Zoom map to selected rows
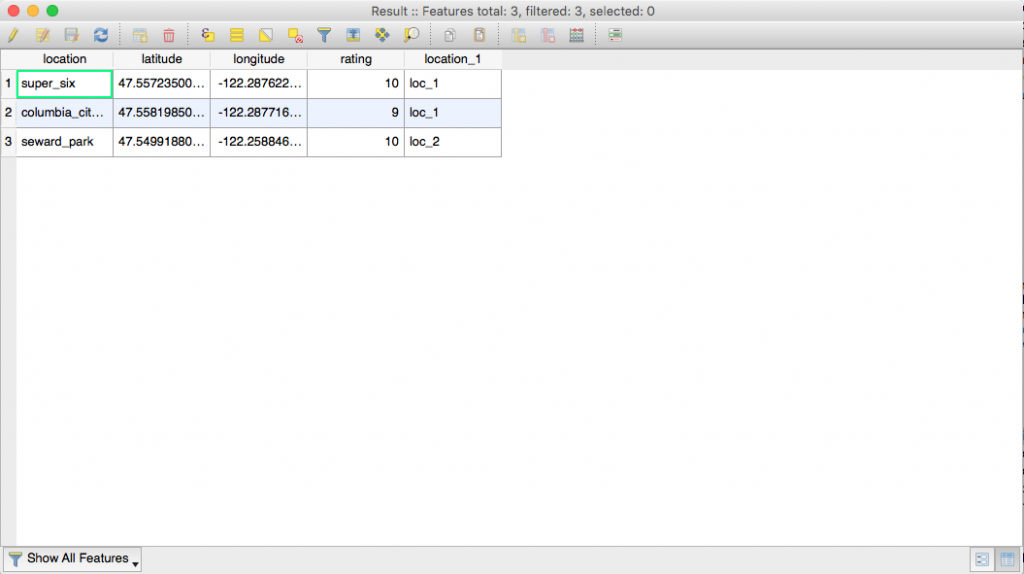The image size is (1024, 574). click(x=411, y=35)
